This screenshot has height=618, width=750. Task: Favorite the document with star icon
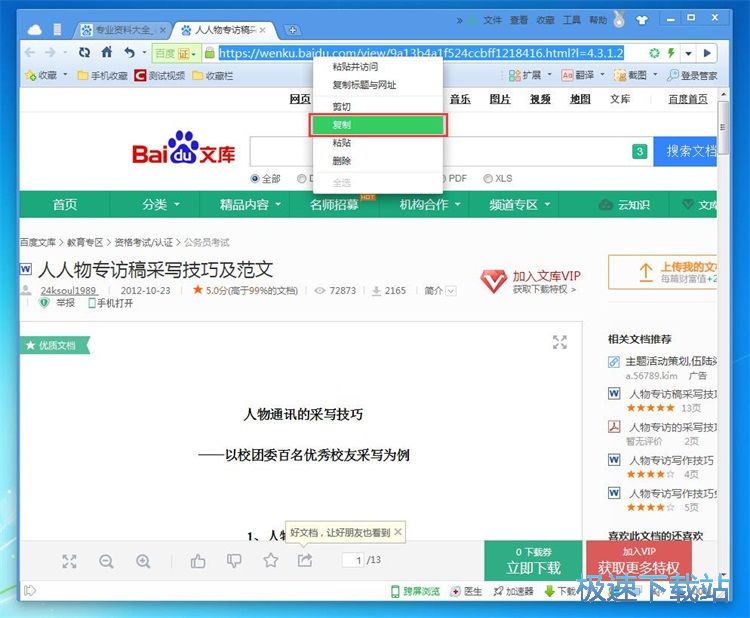coord(271,560)
